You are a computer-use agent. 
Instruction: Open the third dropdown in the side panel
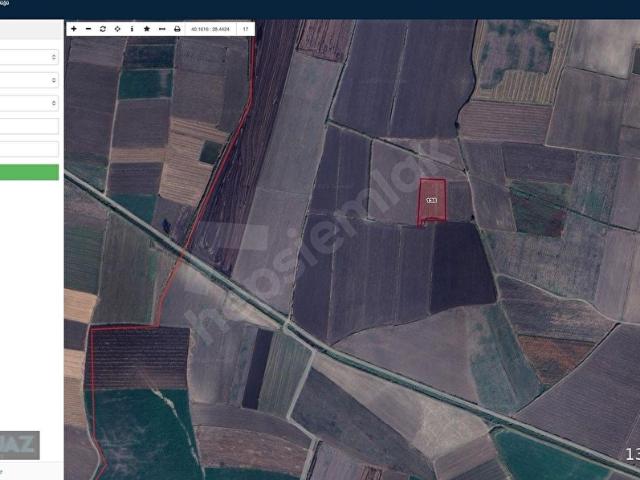coord(29,103)
